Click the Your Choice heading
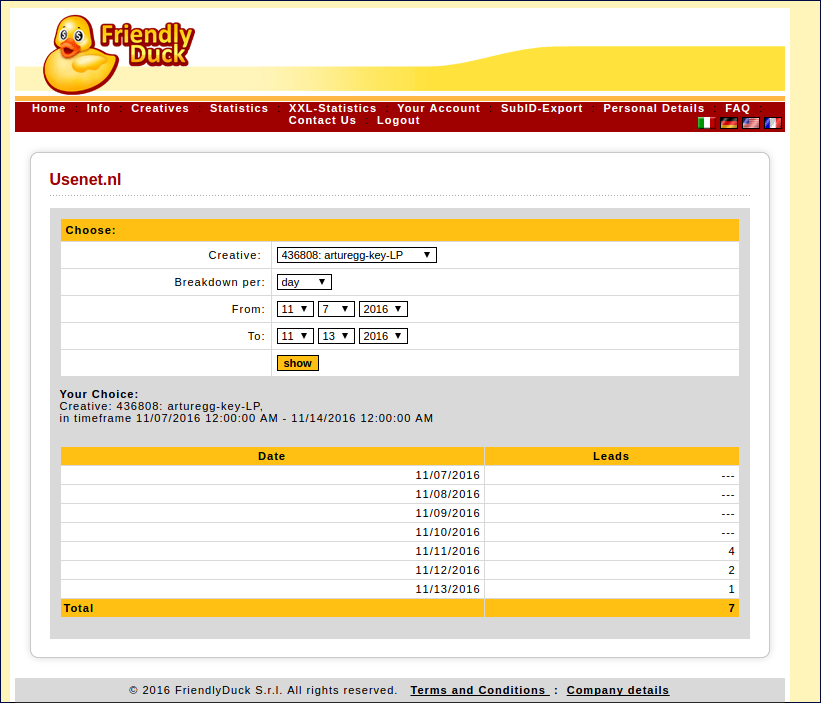Image resolution: width=821 pixels, height=703 pixels. (x=99, y=394)
